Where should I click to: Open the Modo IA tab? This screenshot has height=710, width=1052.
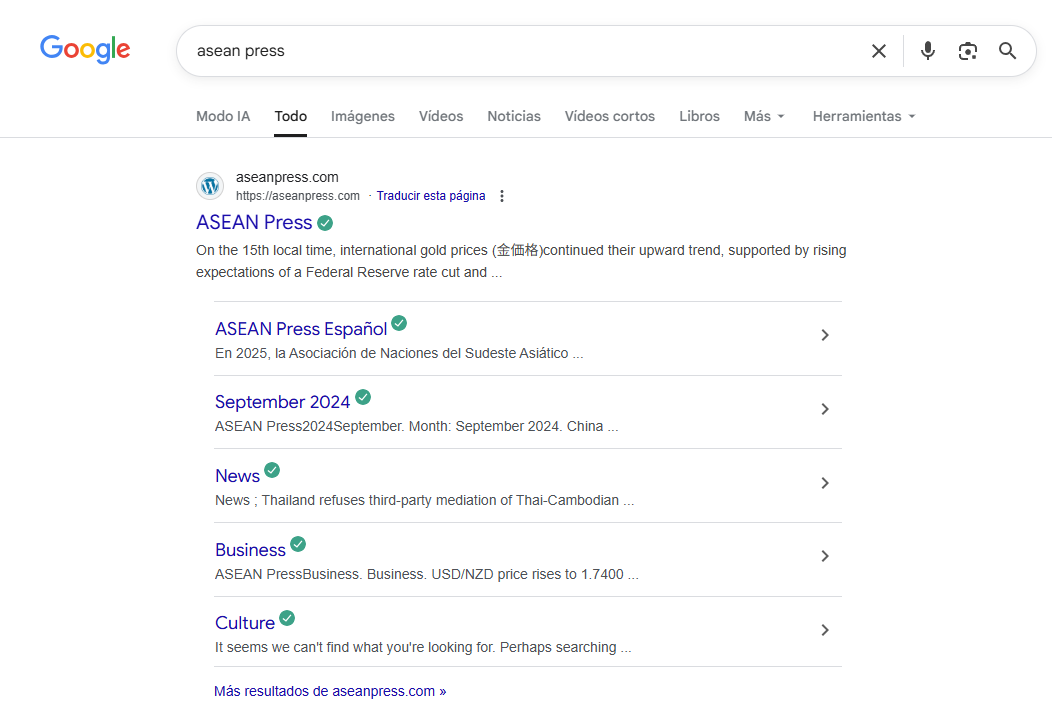[x=223, y=116]
